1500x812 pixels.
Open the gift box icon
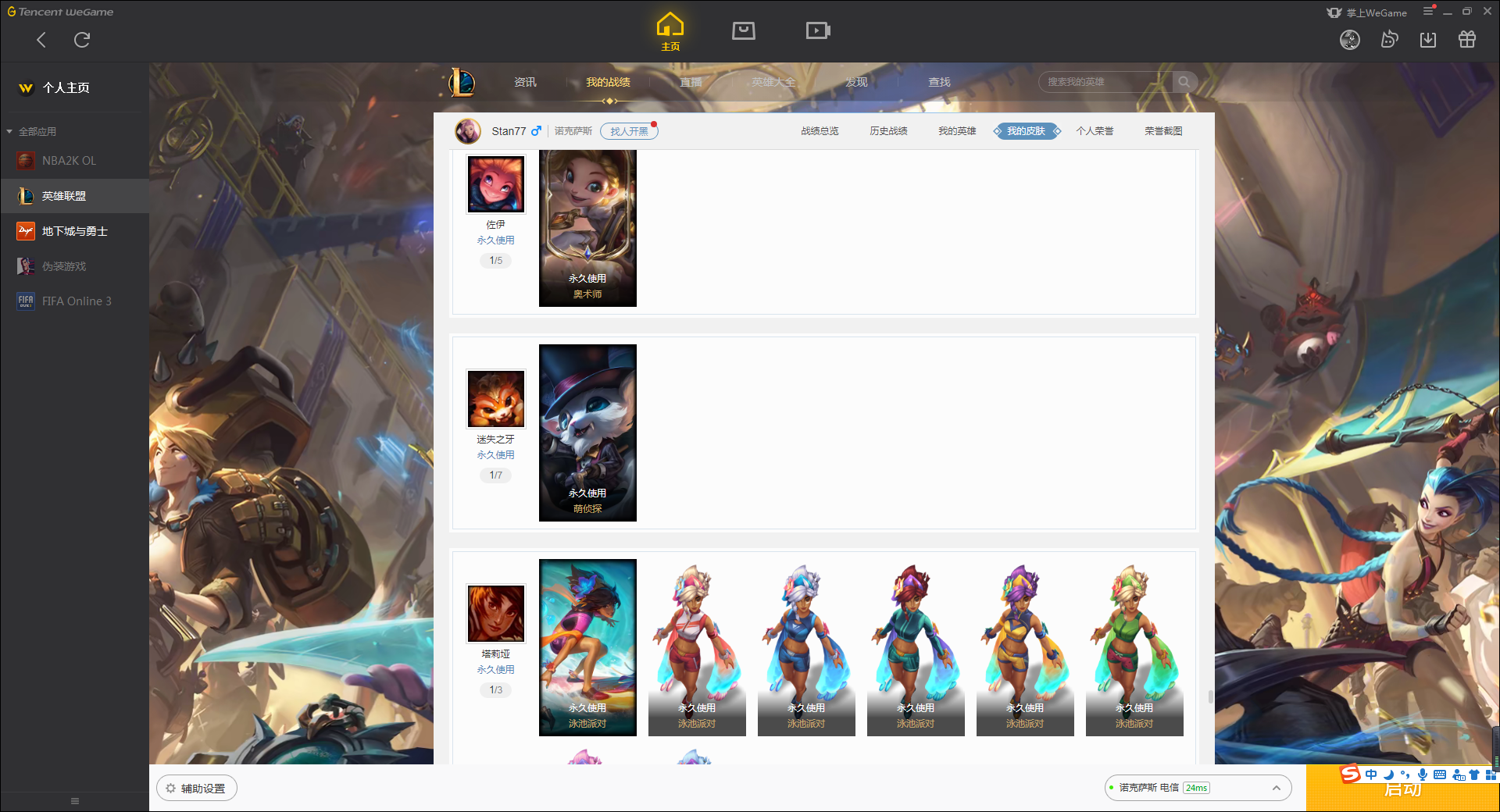coord(1467,40)
